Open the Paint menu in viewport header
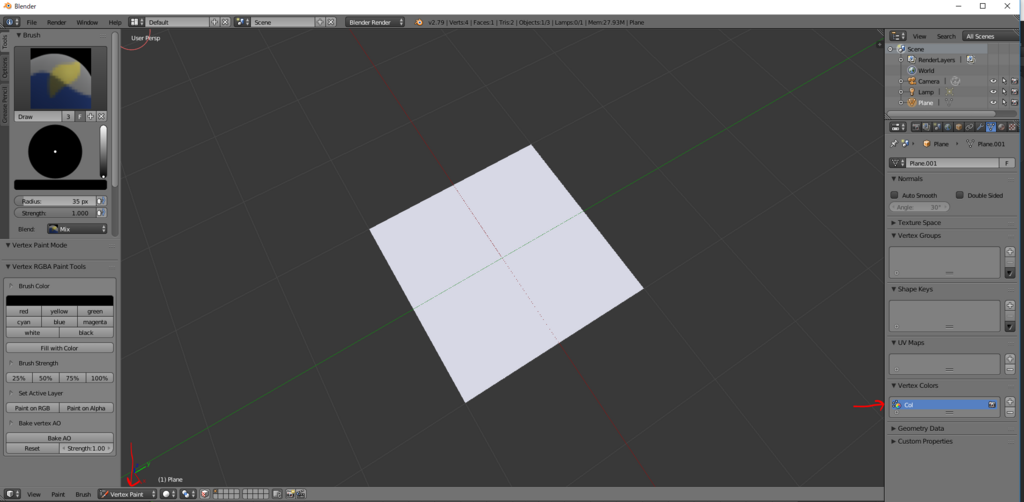 [58, 494]
